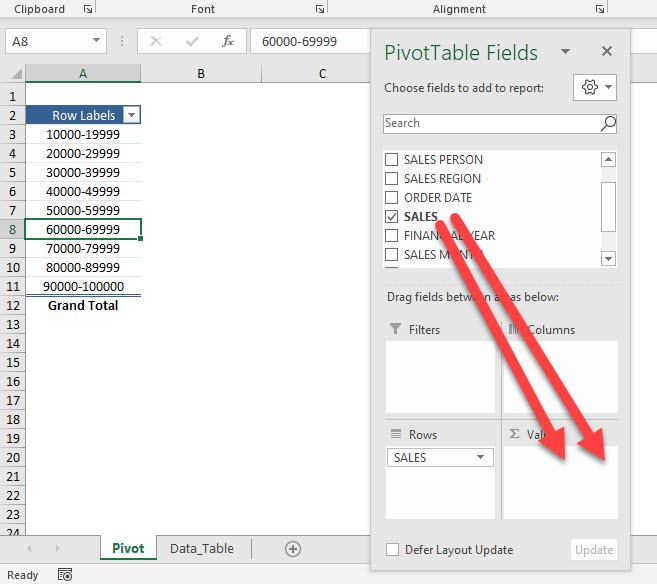Screen dimensions: 657x584
Task: Uncheck the SALES field
Action: (391, 217)
